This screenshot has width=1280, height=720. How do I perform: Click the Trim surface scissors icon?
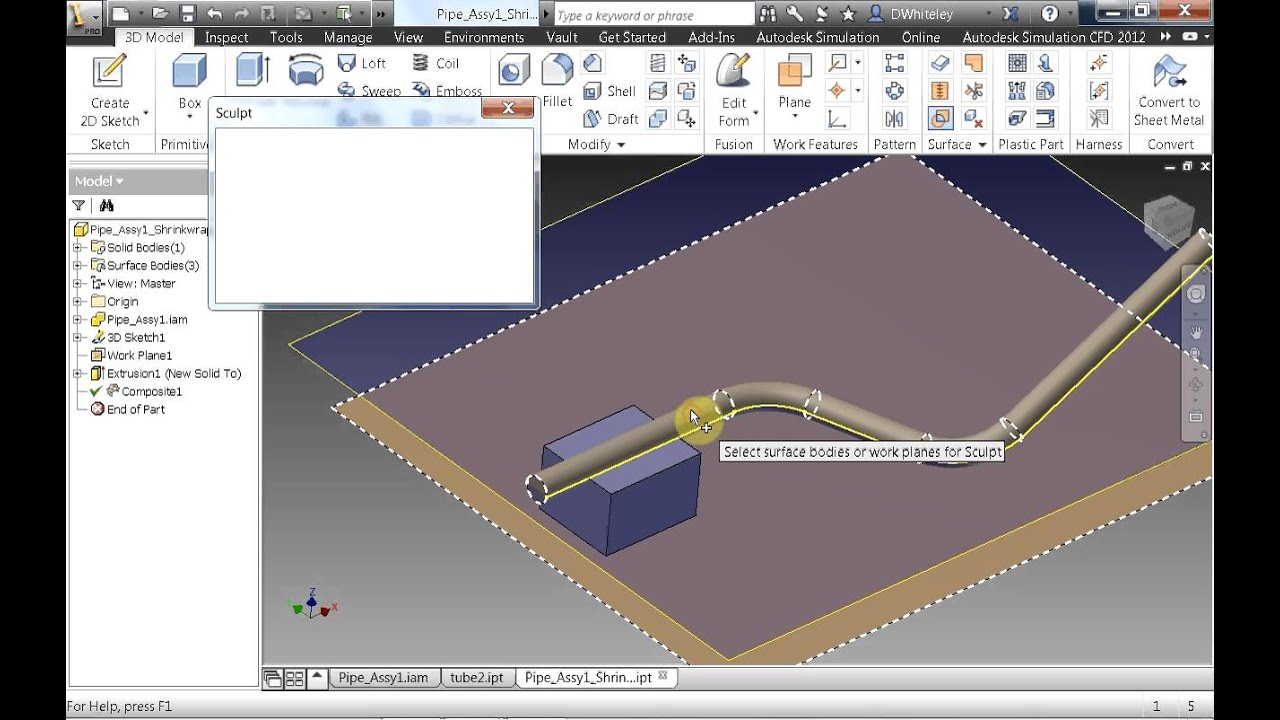point(973,91)
